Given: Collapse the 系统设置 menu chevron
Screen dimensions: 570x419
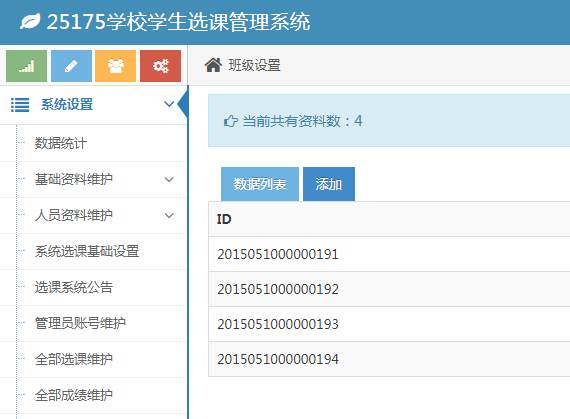Looking at the screenshot, I should [169, 104].
